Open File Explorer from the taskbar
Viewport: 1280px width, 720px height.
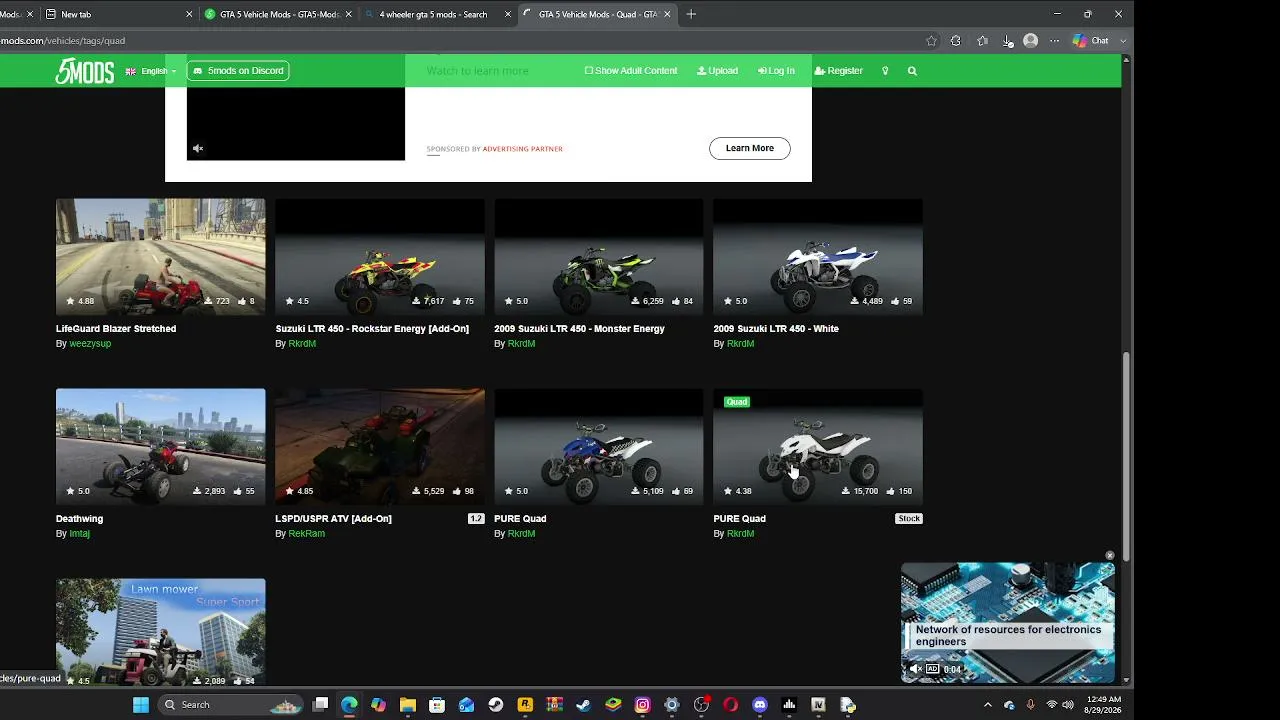click(x=408, y=705)
